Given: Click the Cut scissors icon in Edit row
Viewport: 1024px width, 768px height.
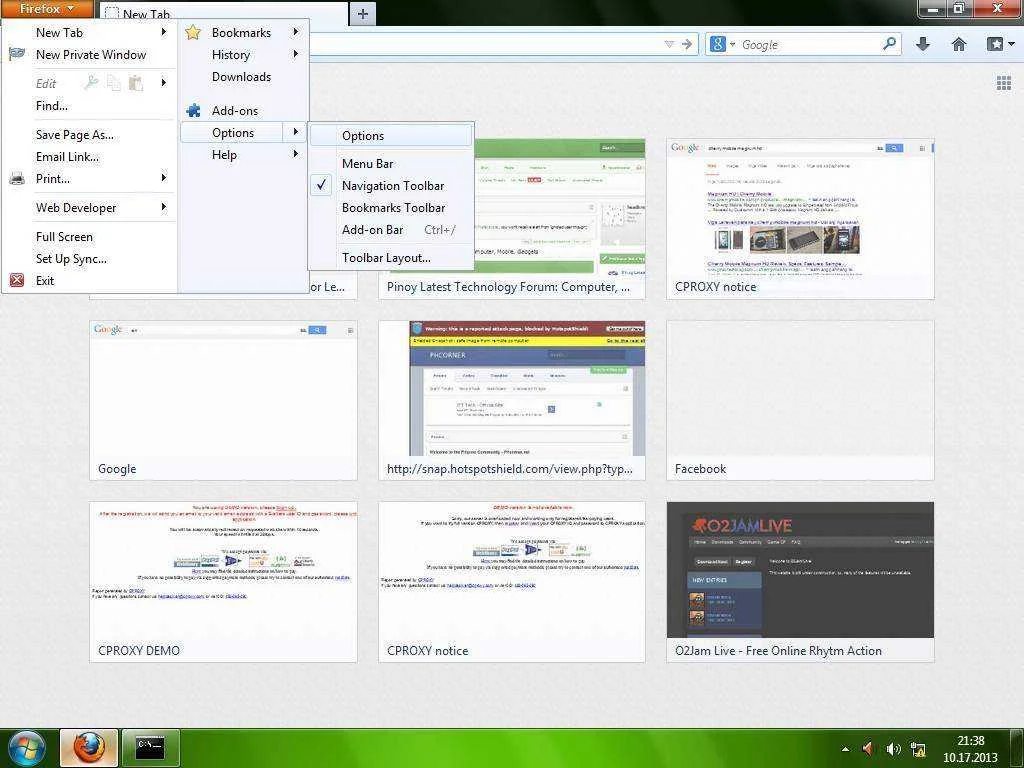Looking at the screenshot, I should (x=91, y=83).
